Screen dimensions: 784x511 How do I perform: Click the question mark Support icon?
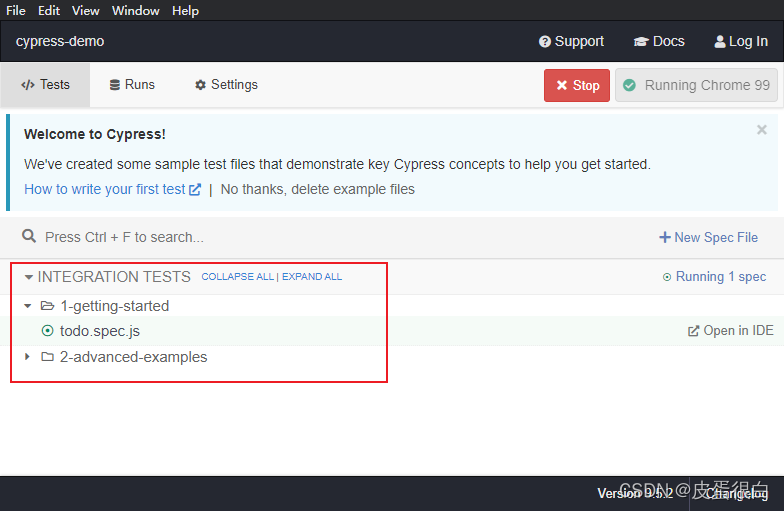point(544,42)
